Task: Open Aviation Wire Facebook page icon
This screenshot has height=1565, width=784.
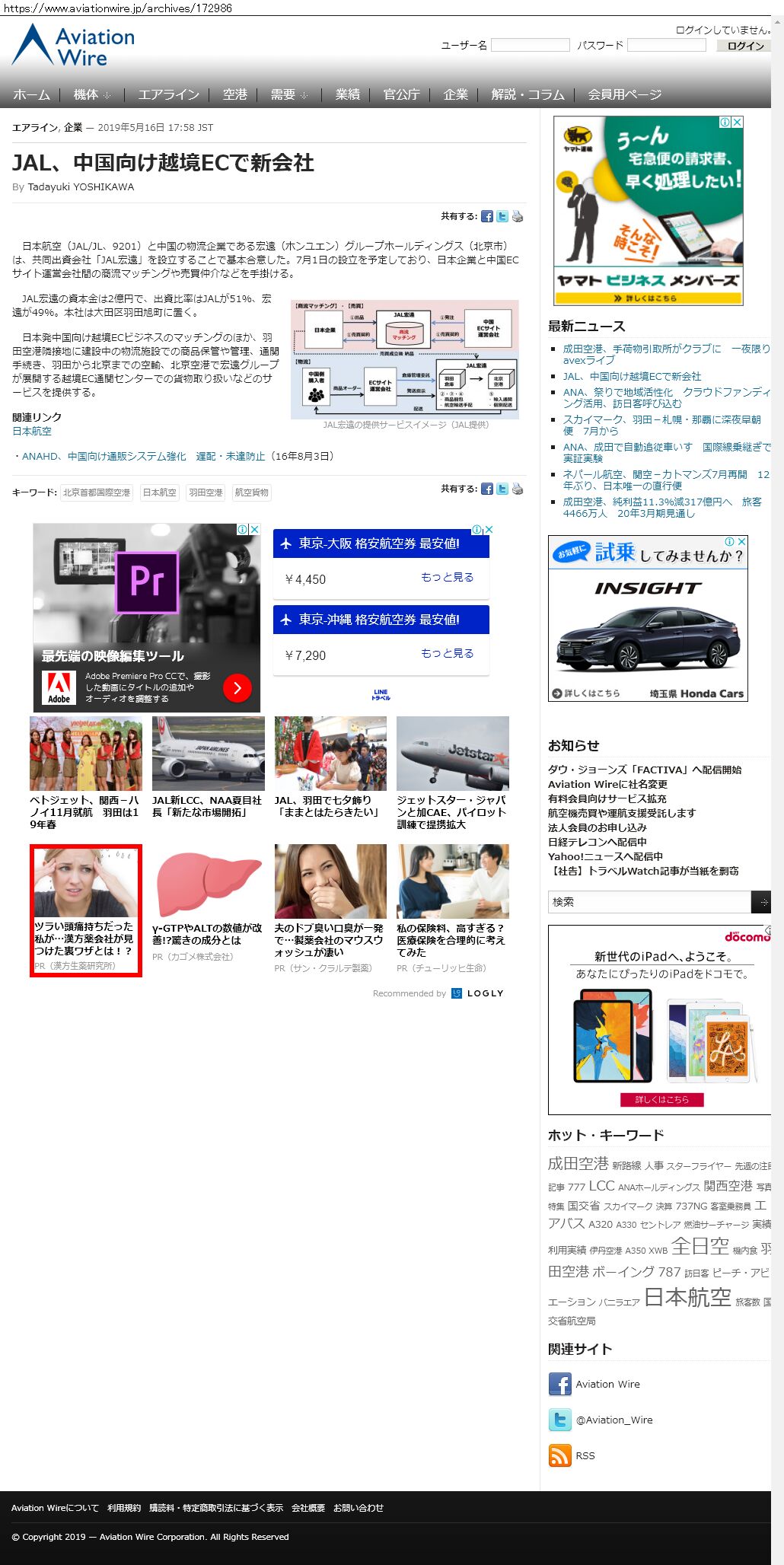Action: click(559, 1384)
